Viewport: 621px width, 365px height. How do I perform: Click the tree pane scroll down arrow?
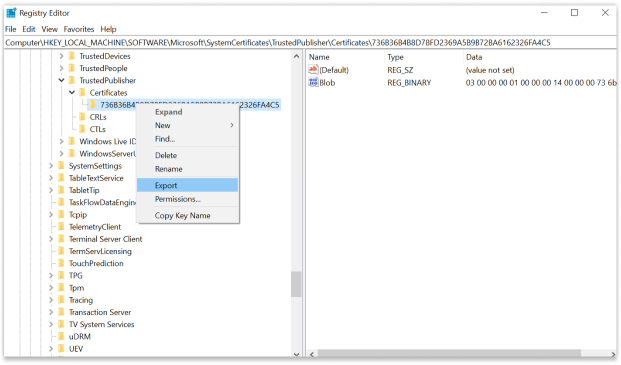click(x=296, y=354)
